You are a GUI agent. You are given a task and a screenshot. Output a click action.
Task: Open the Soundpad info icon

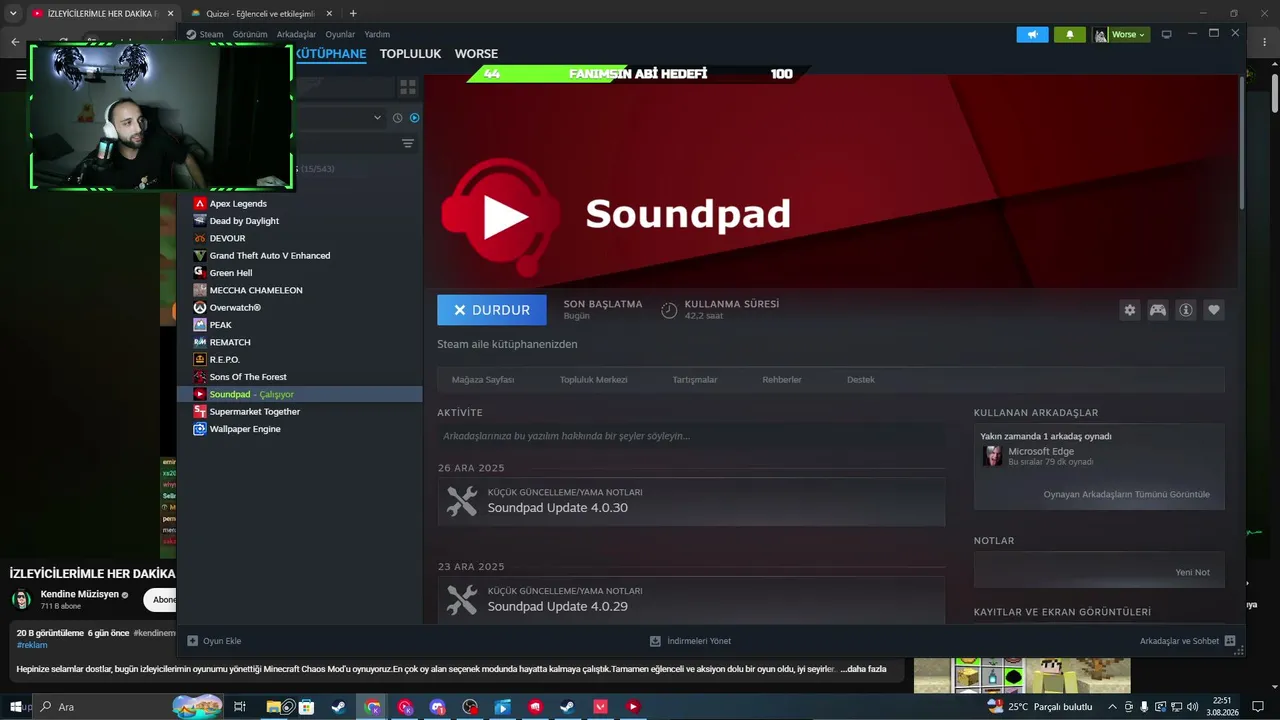pyautogui.click(x=1186, y=310)
